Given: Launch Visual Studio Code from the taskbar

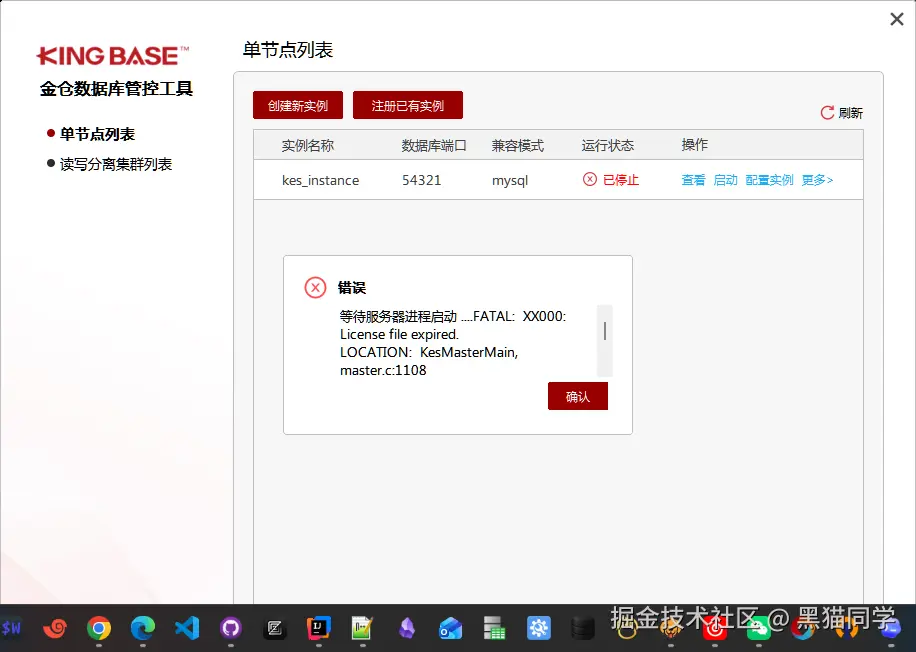Looking at the screenshot, I should [187, 629].
